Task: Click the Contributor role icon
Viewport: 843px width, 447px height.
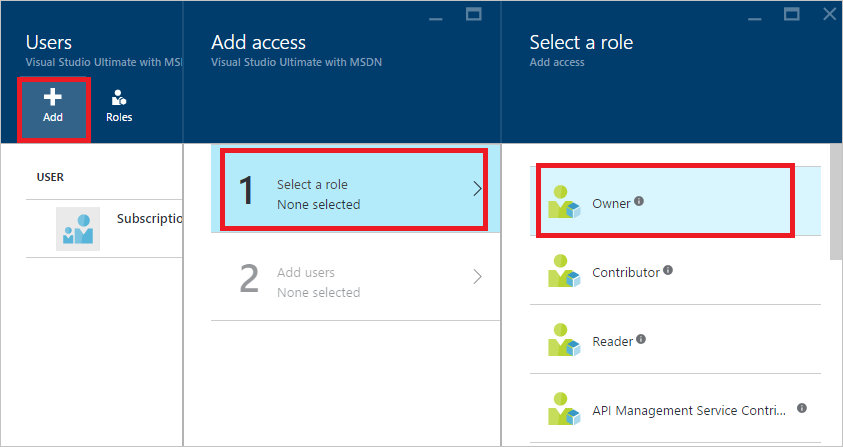Action: point(564,271)
